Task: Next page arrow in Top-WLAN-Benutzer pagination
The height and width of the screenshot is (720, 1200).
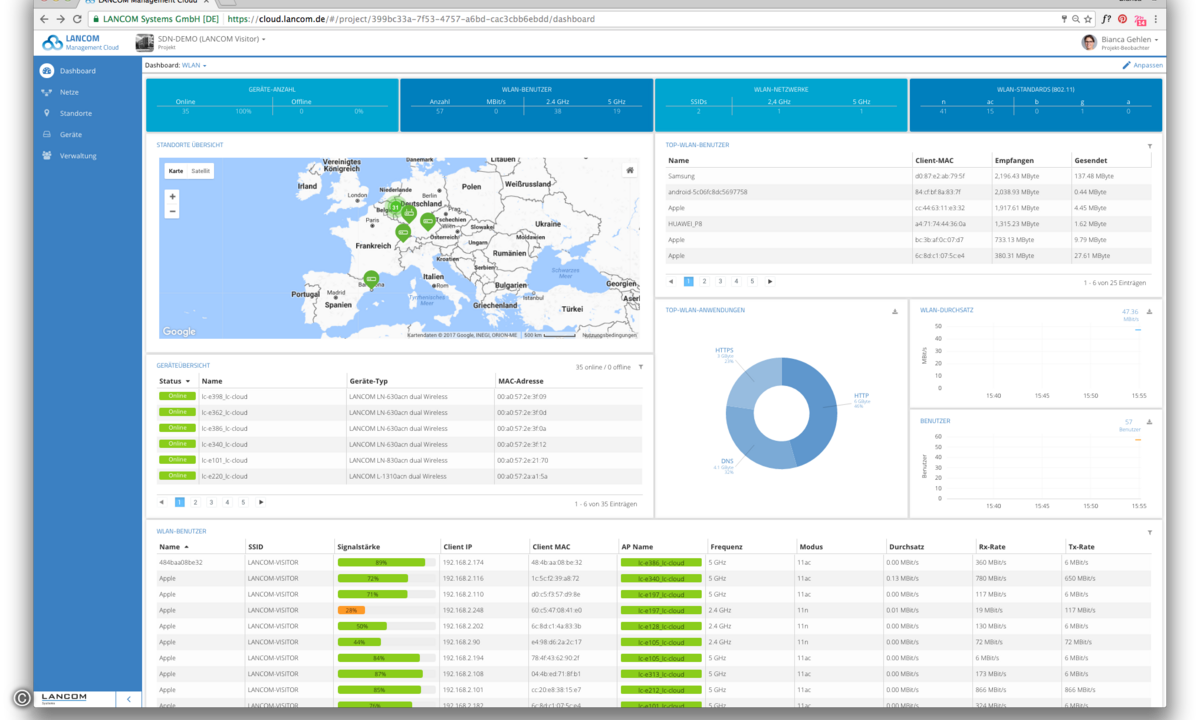Action: pos(770,282)
